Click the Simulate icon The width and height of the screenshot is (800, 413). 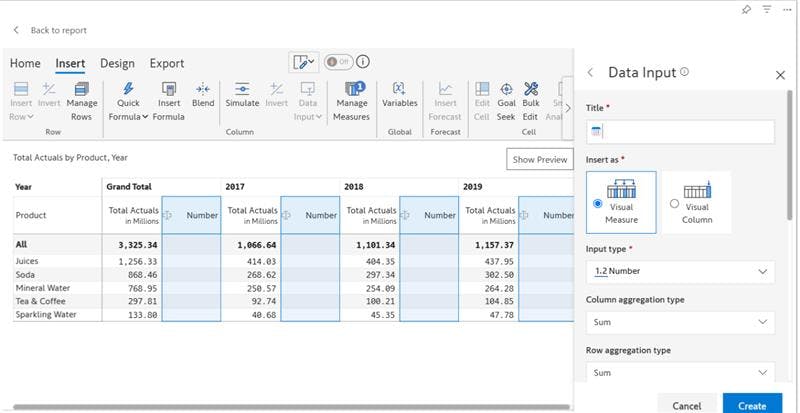pos(242,90)
